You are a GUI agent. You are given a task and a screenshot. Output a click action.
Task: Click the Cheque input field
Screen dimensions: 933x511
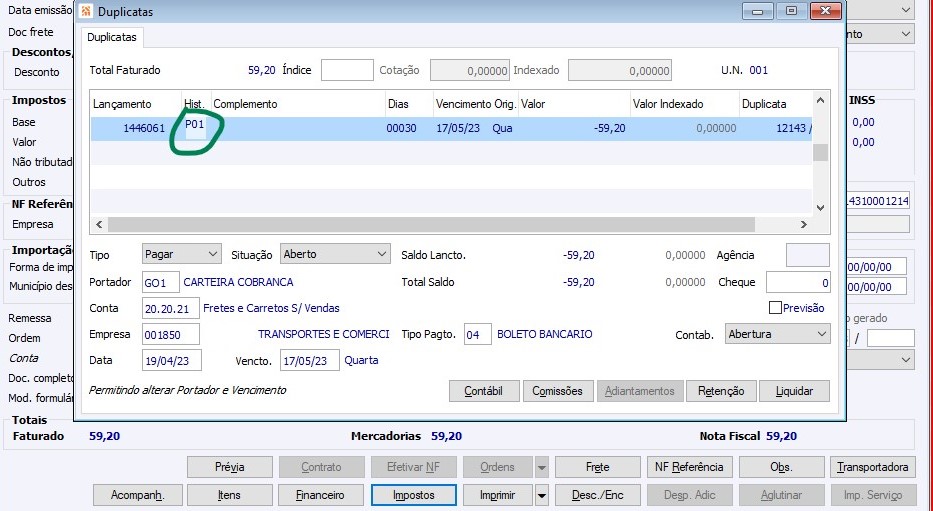click(x=798, y=282)
